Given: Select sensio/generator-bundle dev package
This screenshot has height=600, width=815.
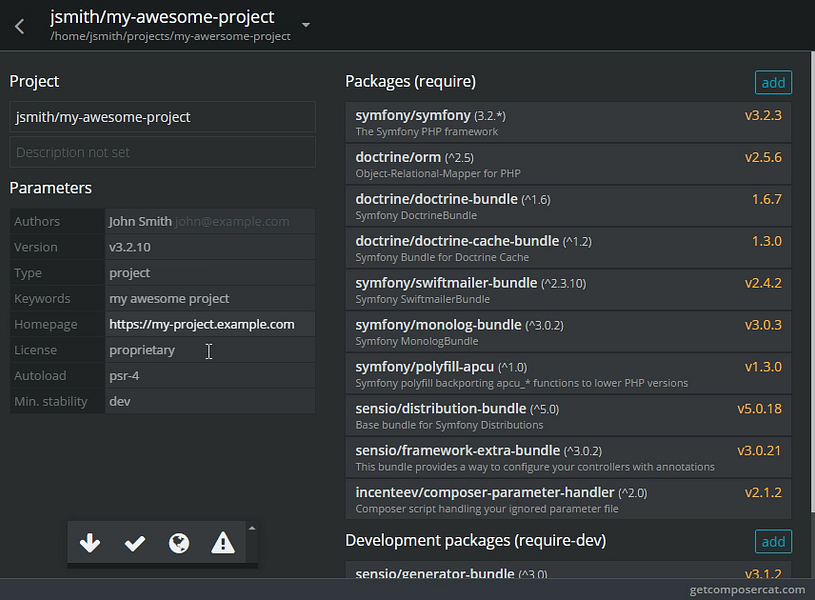Looking at the screenshot, I should click(x=568, y=570).
